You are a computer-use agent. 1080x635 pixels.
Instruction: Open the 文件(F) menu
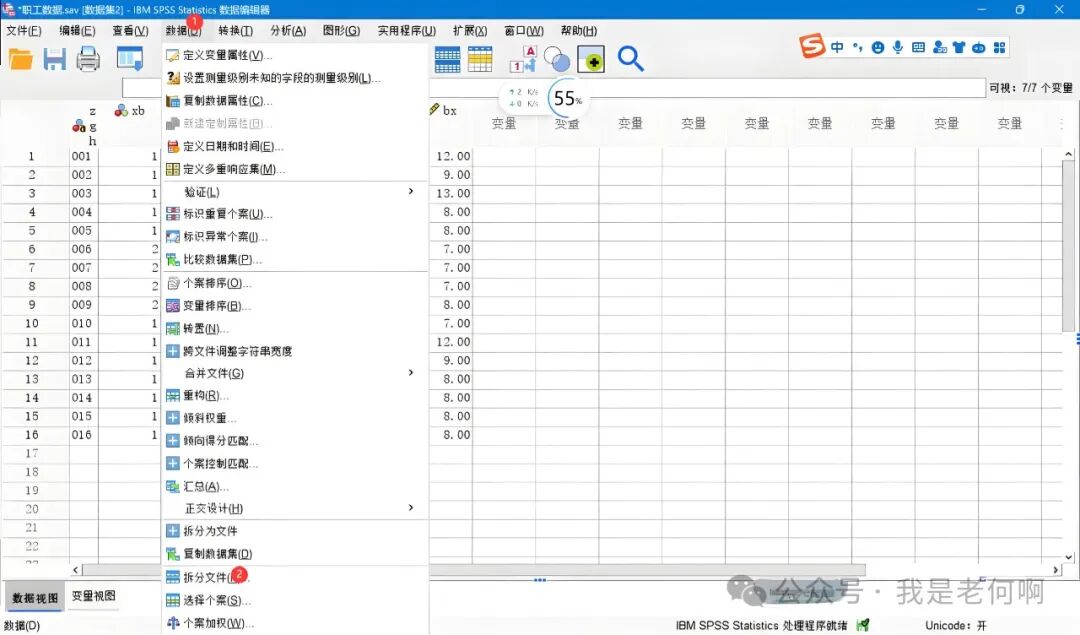pos(24,30)
